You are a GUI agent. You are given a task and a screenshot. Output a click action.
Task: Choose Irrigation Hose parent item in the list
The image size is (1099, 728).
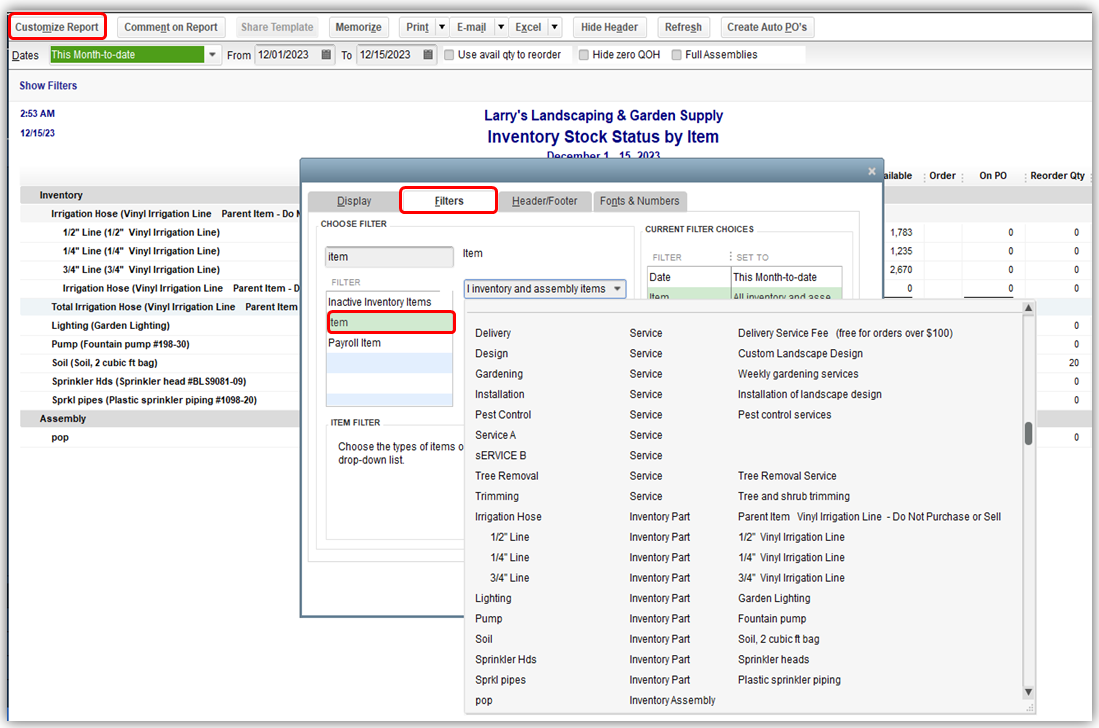click(x=743, y=516)
